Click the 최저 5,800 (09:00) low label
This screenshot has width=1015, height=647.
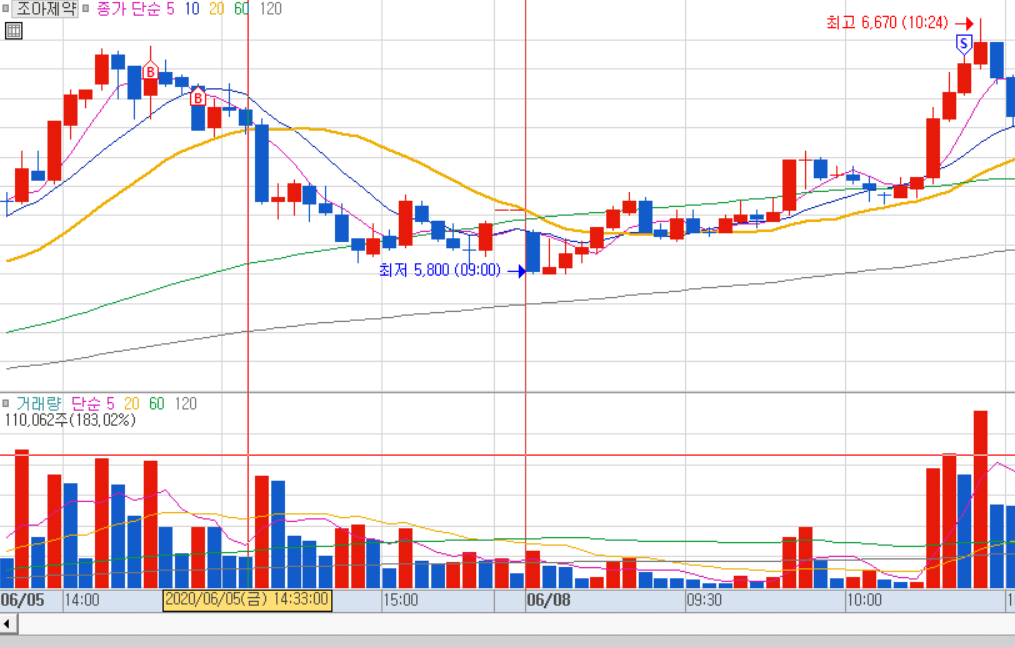pos(440,270)
